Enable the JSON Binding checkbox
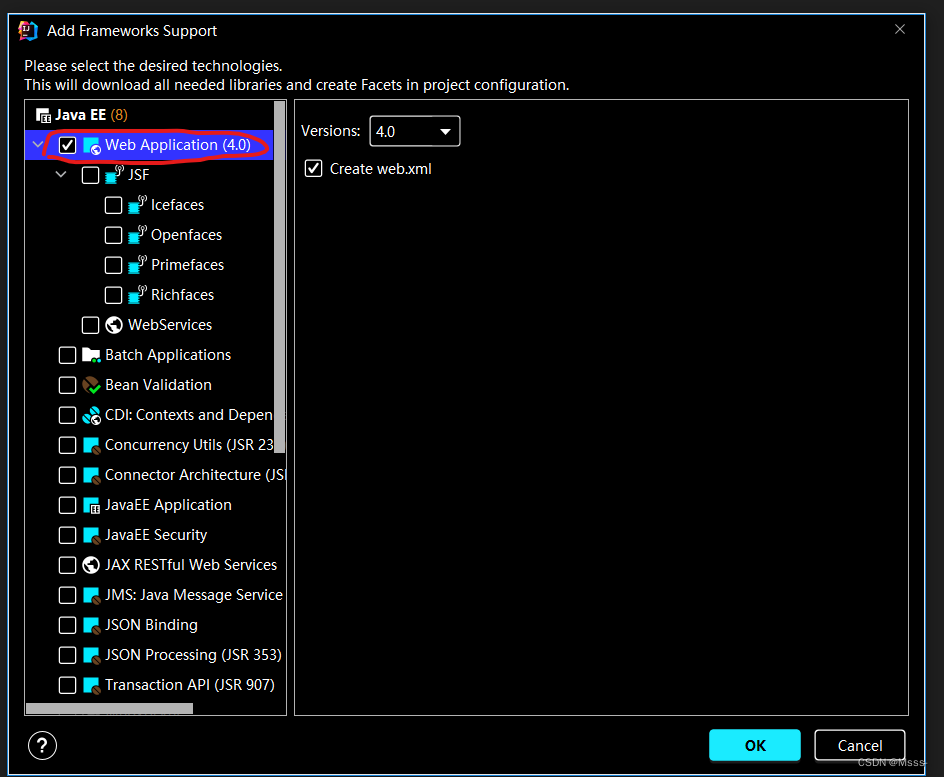 (x=67, y=625)
